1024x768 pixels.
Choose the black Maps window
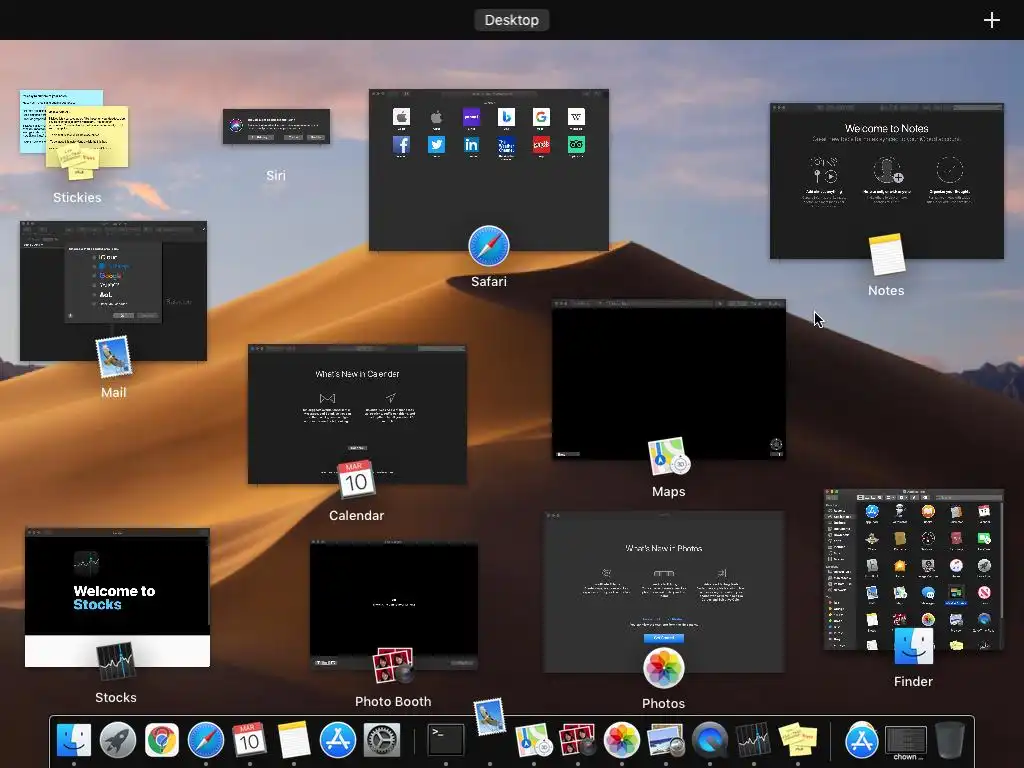tap(669, 379)
